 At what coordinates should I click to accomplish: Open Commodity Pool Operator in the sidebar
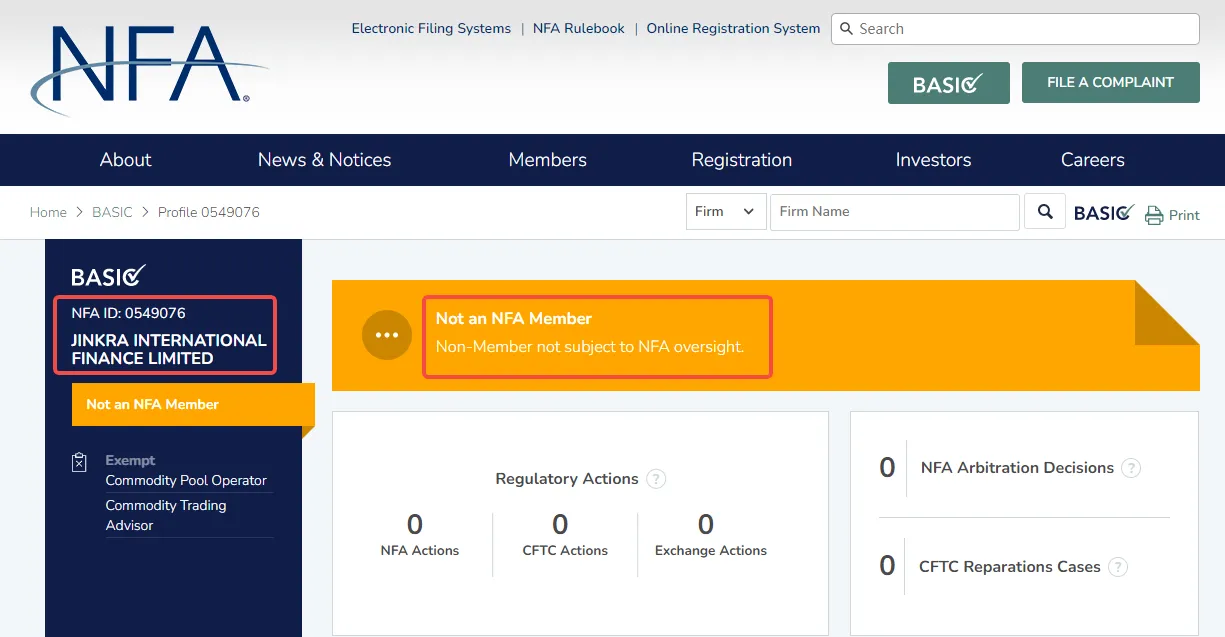point(186,480)
